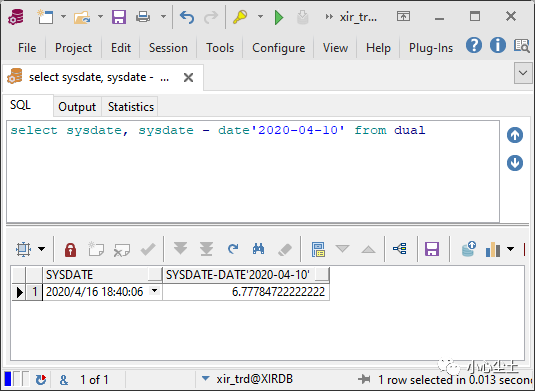Expand the Open folder dropdown arrow
The width and height of the screenshot is (535, 391).
pyautogui.click(x=100, y=16)
